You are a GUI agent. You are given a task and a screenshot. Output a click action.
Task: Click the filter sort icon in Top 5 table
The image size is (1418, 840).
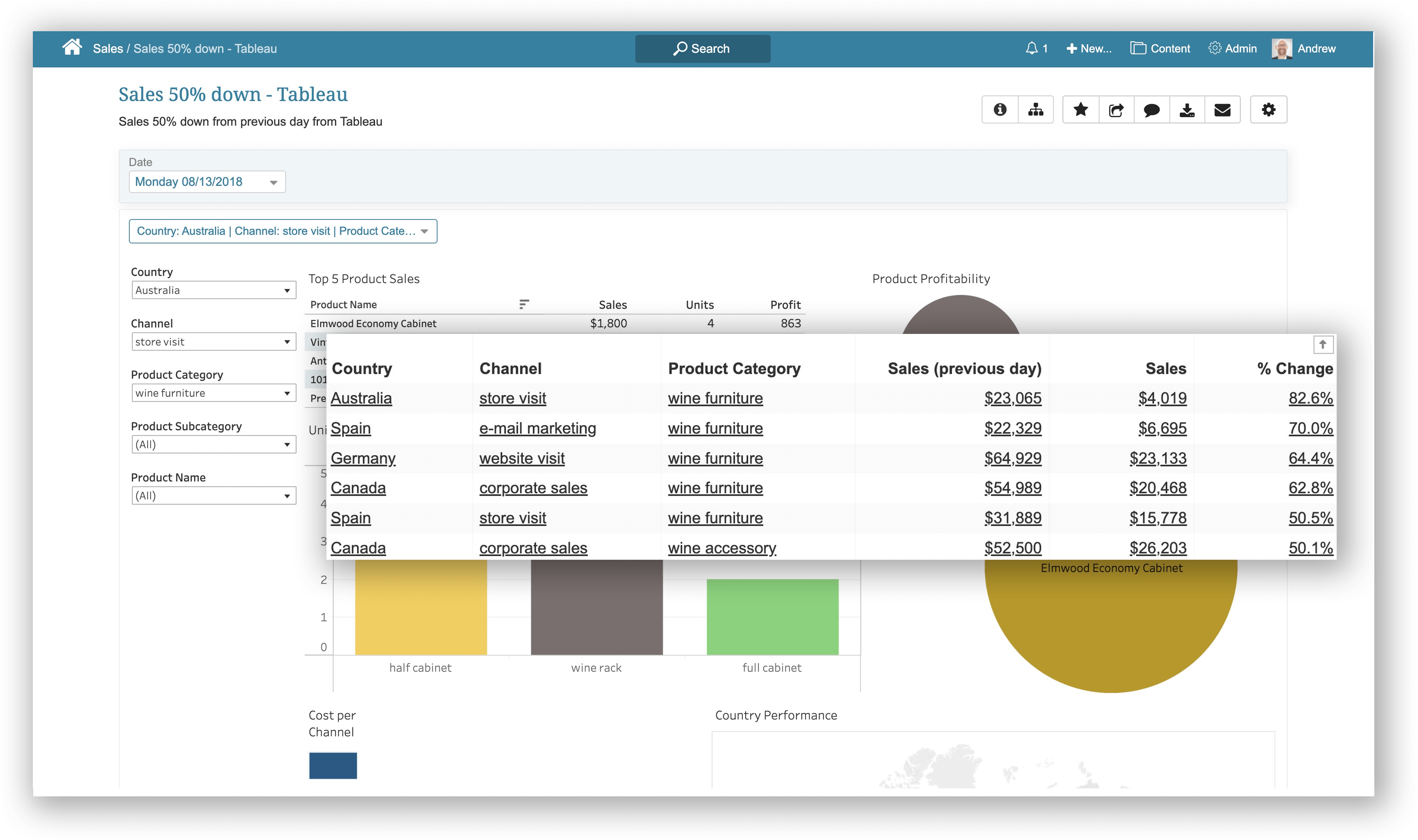coord(524,305)
